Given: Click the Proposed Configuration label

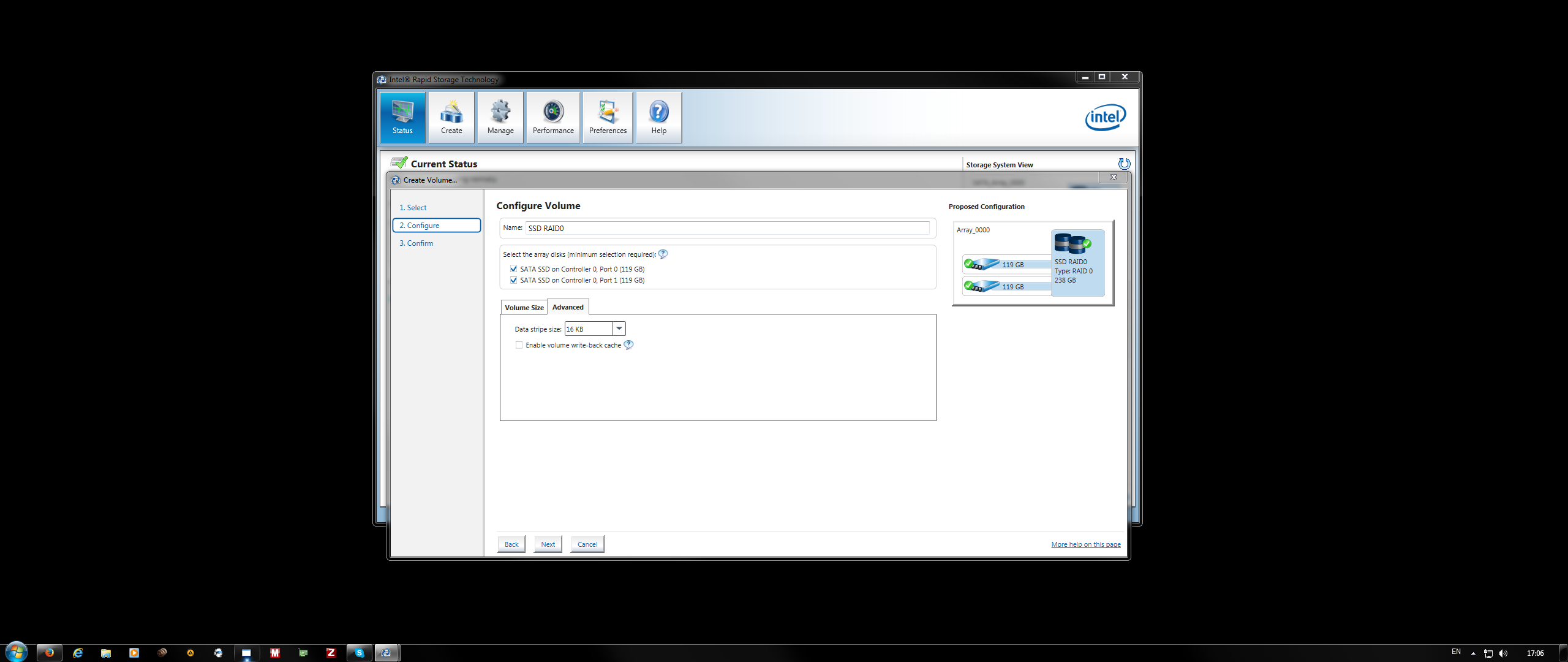Looking at the screenshot, I should tap(986, 207).
